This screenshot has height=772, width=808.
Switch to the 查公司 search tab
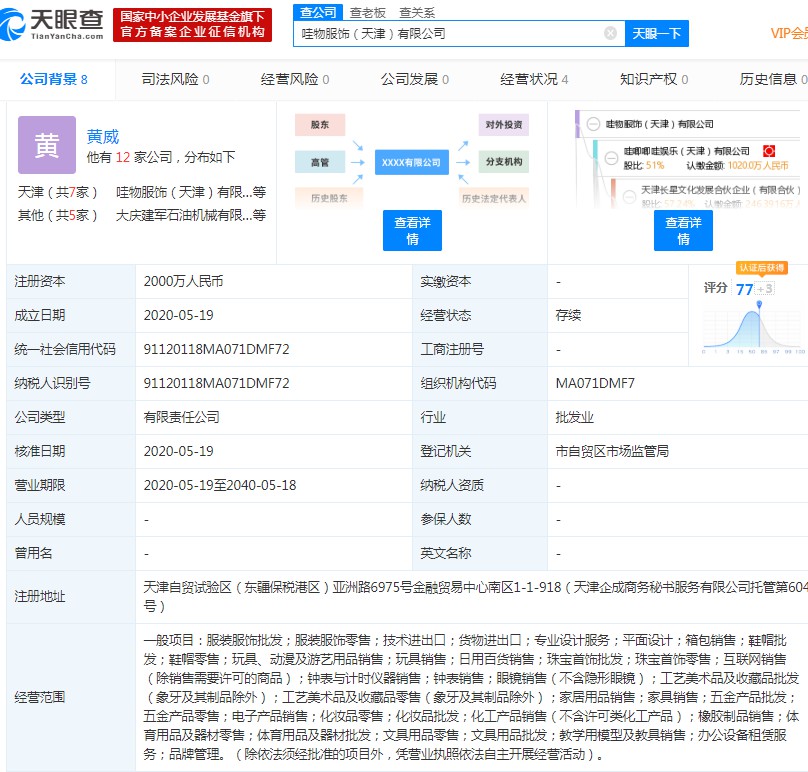click(x=318, y=12)
